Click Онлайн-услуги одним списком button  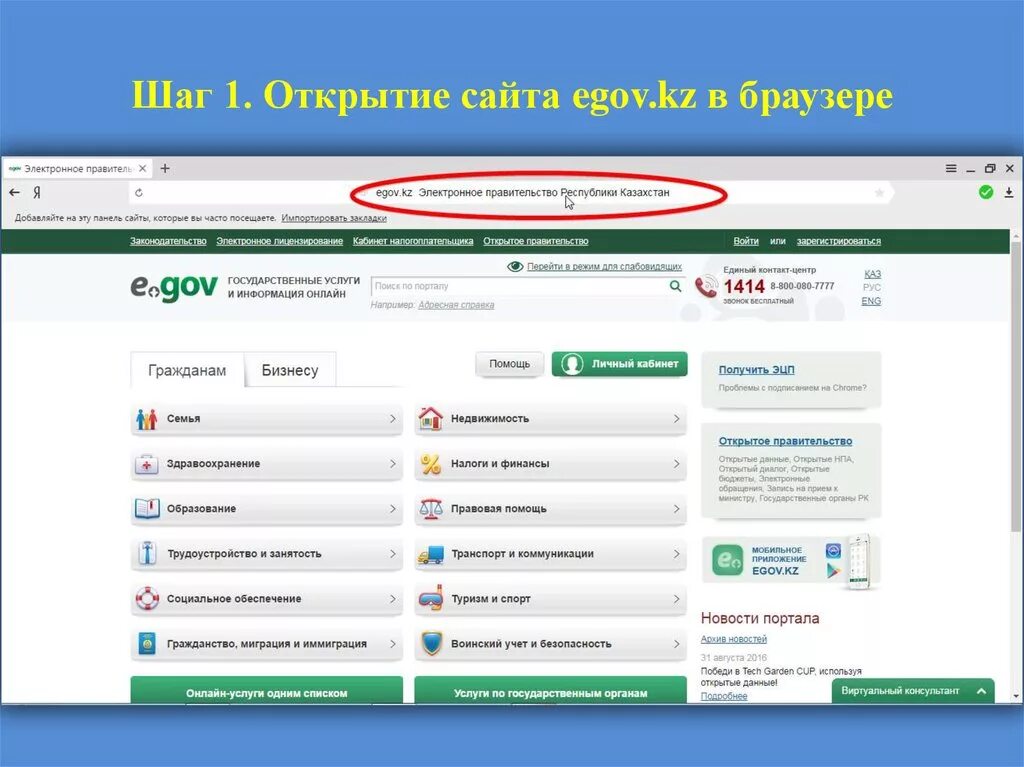point(266,691)
